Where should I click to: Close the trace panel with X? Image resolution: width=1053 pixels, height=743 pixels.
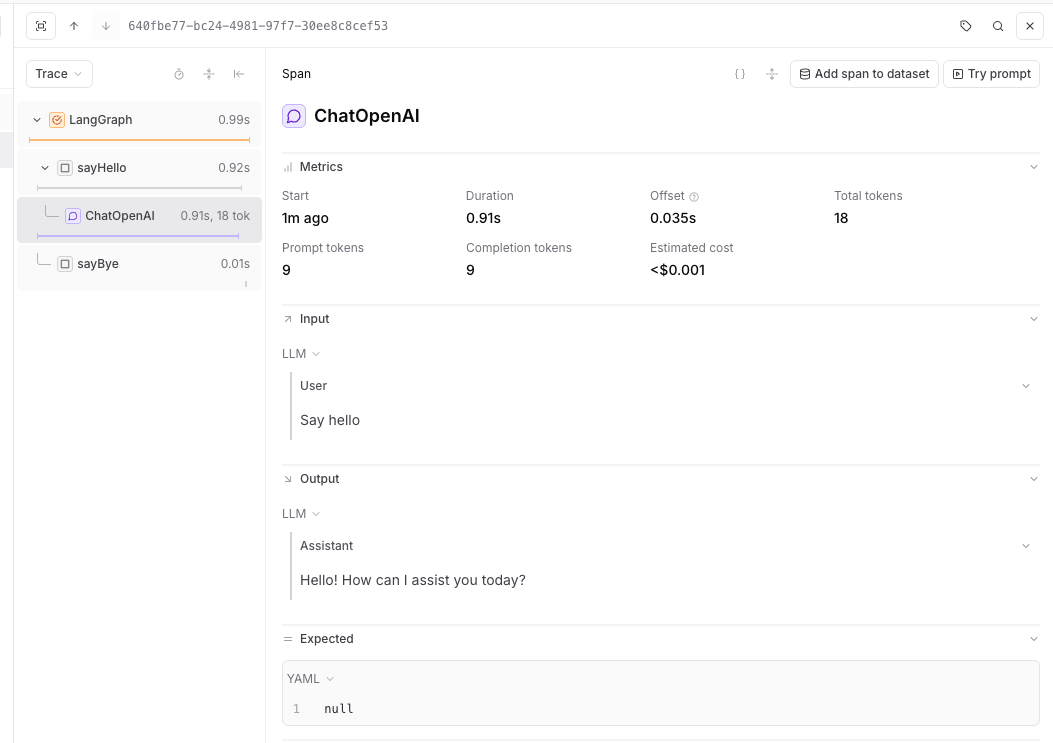click(x=1029, y=26)
